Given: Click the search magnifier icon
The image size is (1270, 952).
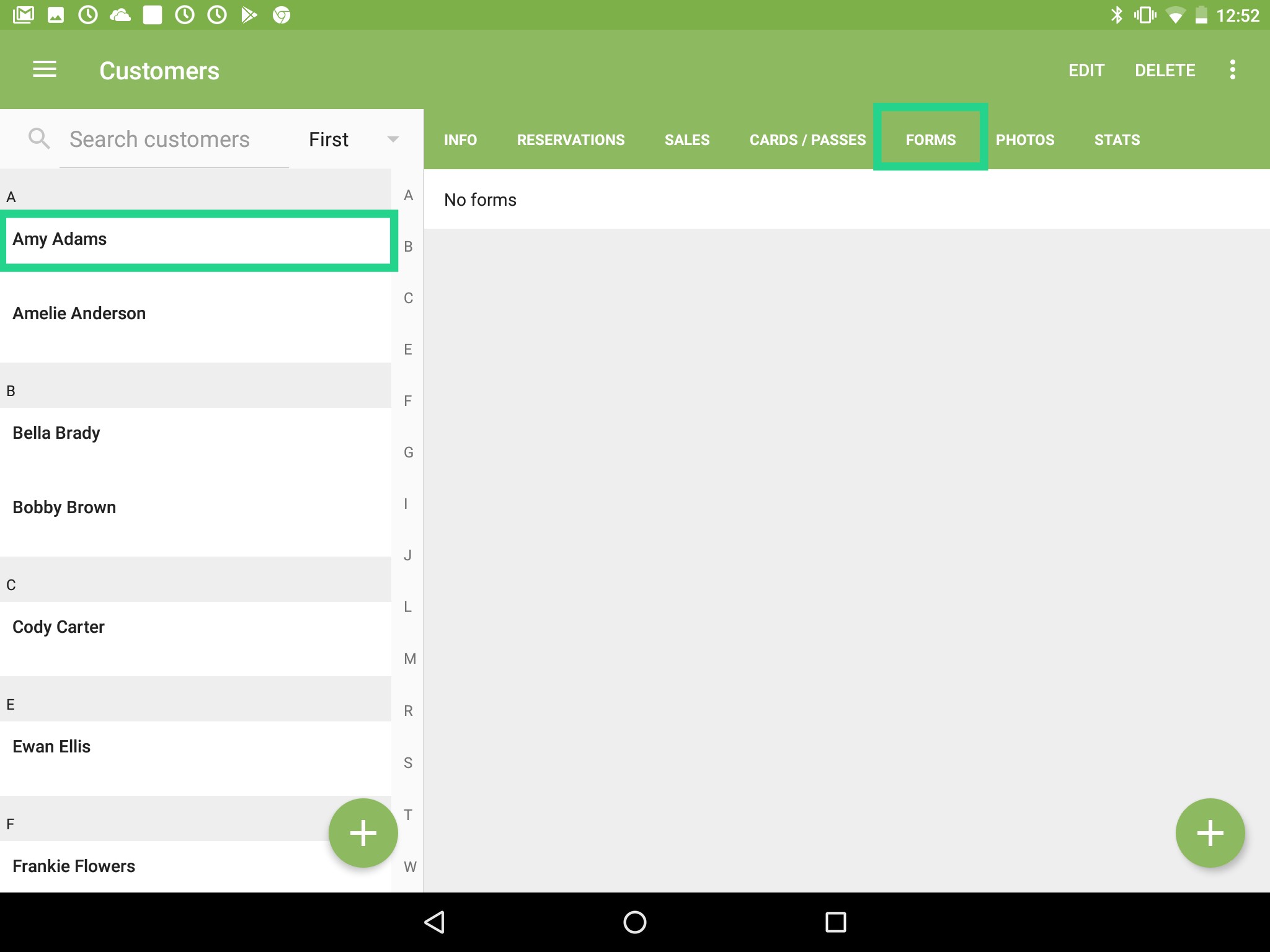Looking at the screenshot, I should pos(39,138).
